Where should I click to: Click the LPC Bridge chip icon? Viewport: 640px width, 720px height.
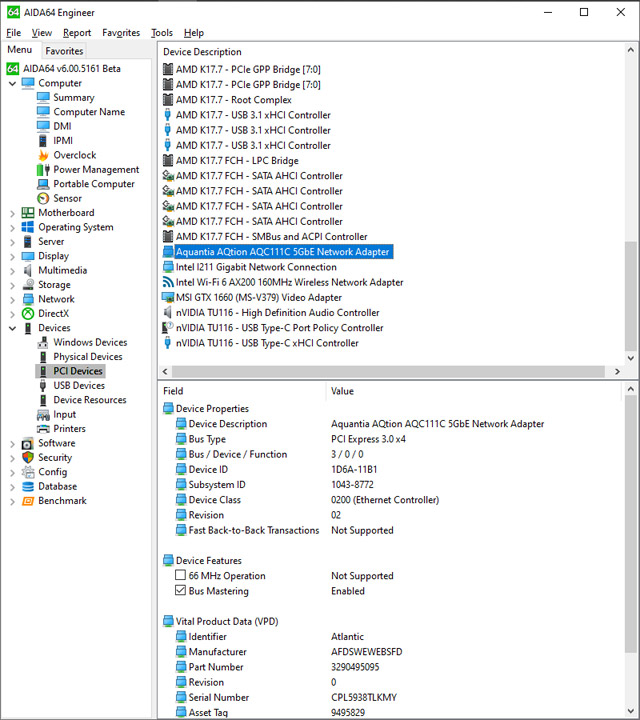tap(168, 160)
